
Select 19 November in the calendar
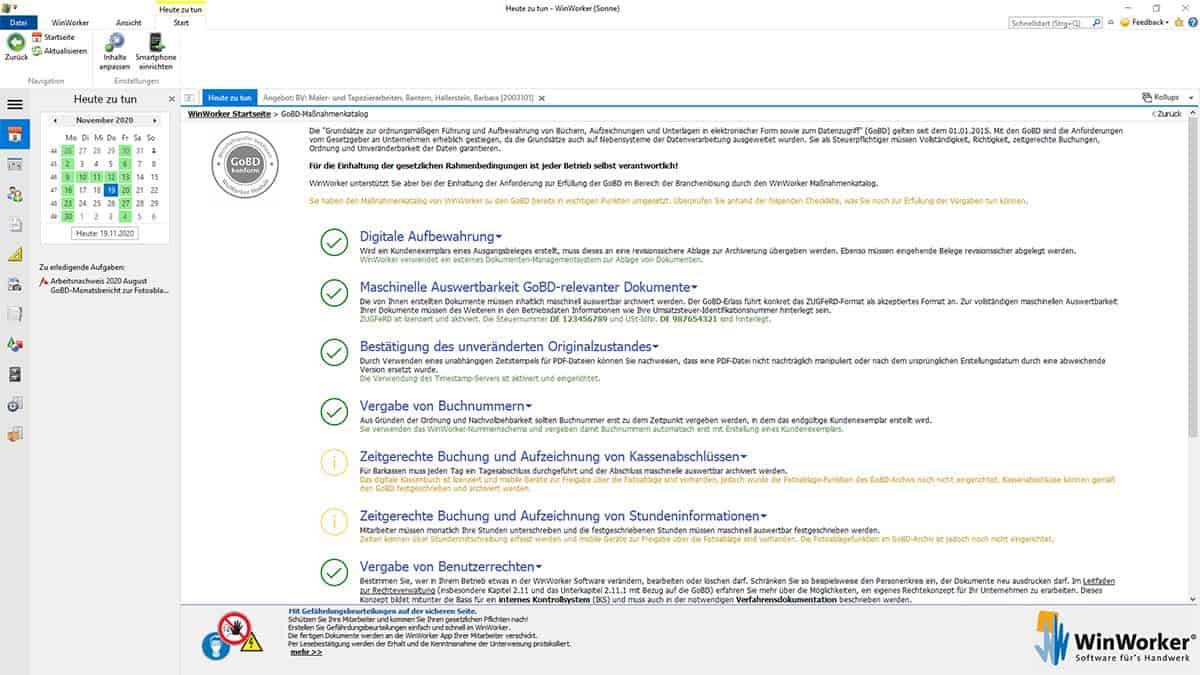[110, 189]
